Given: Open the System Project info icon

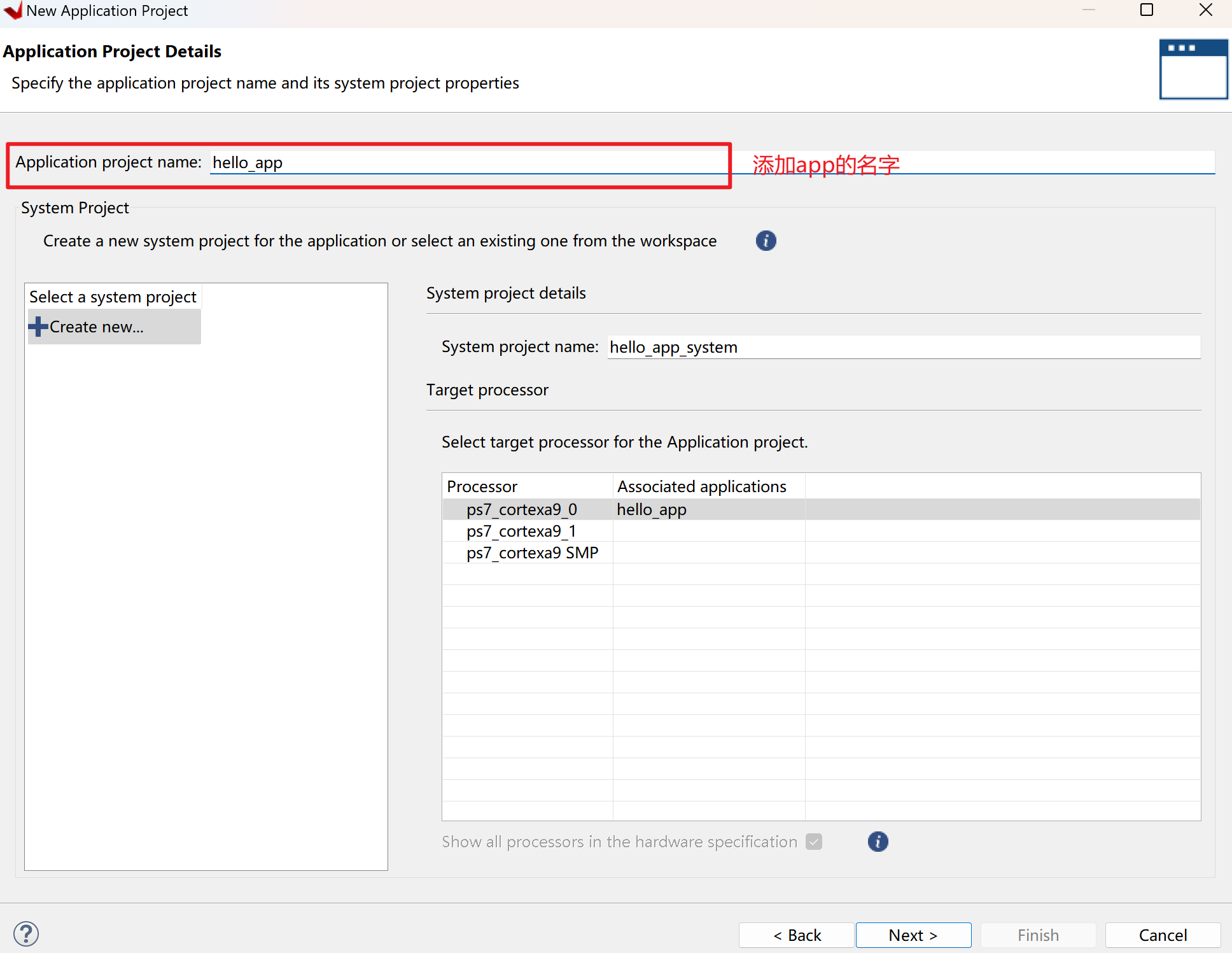Looking at the screenshot, I should tap(766, 241).
